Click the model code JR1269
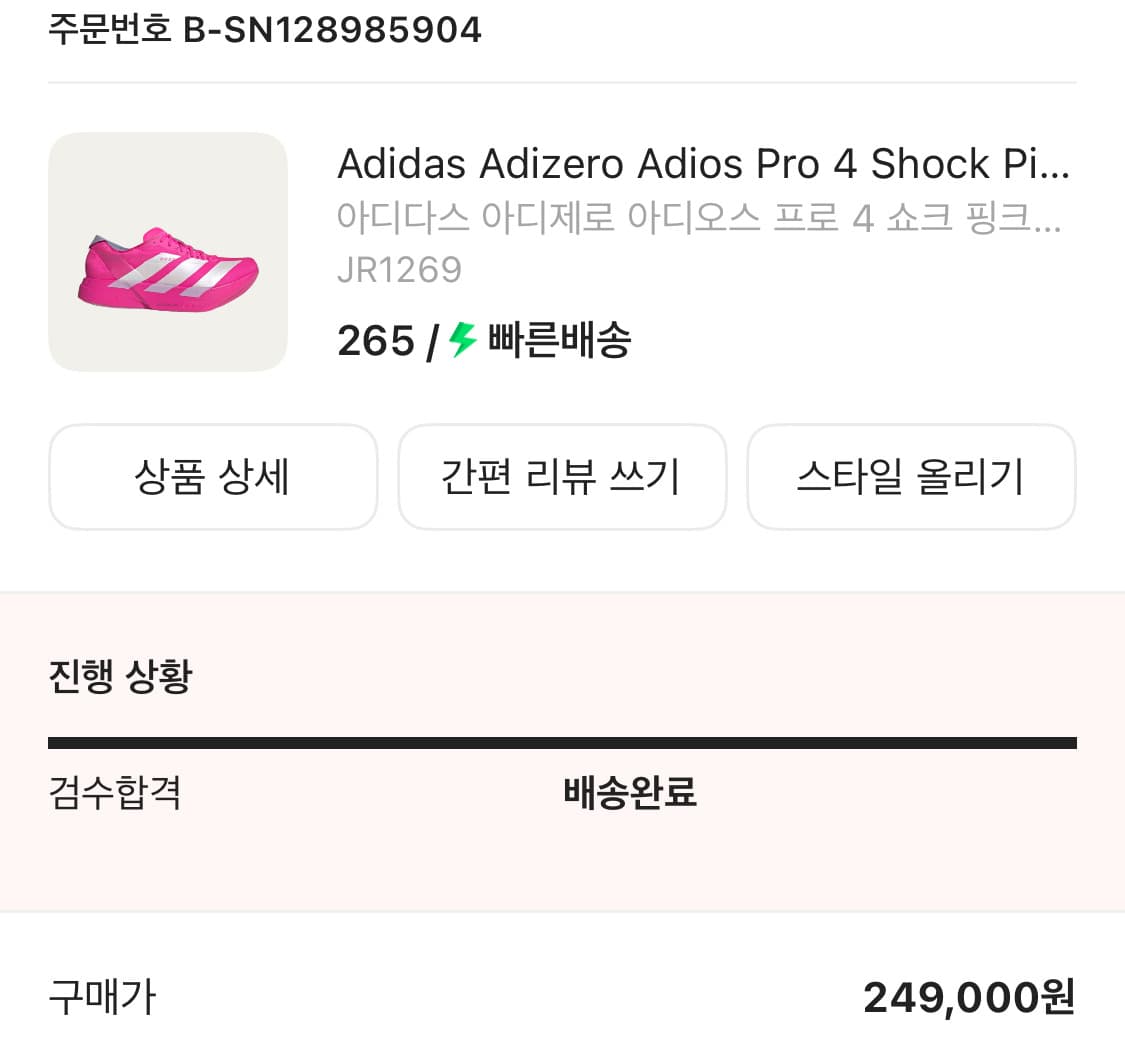 tap(399, 268)
